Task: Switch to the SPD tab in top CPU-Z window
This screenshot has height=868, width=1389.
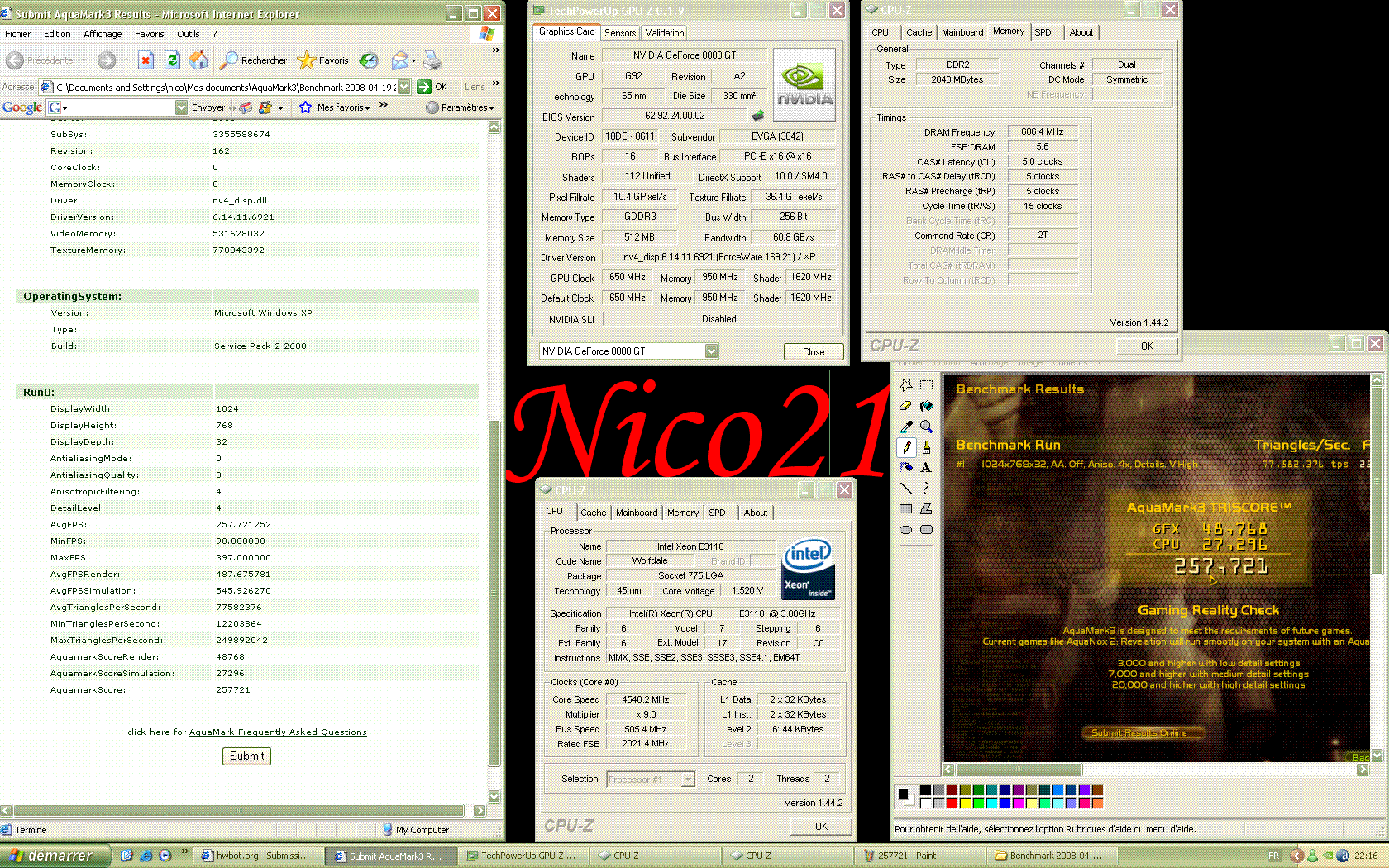Action: (1043, 32)
